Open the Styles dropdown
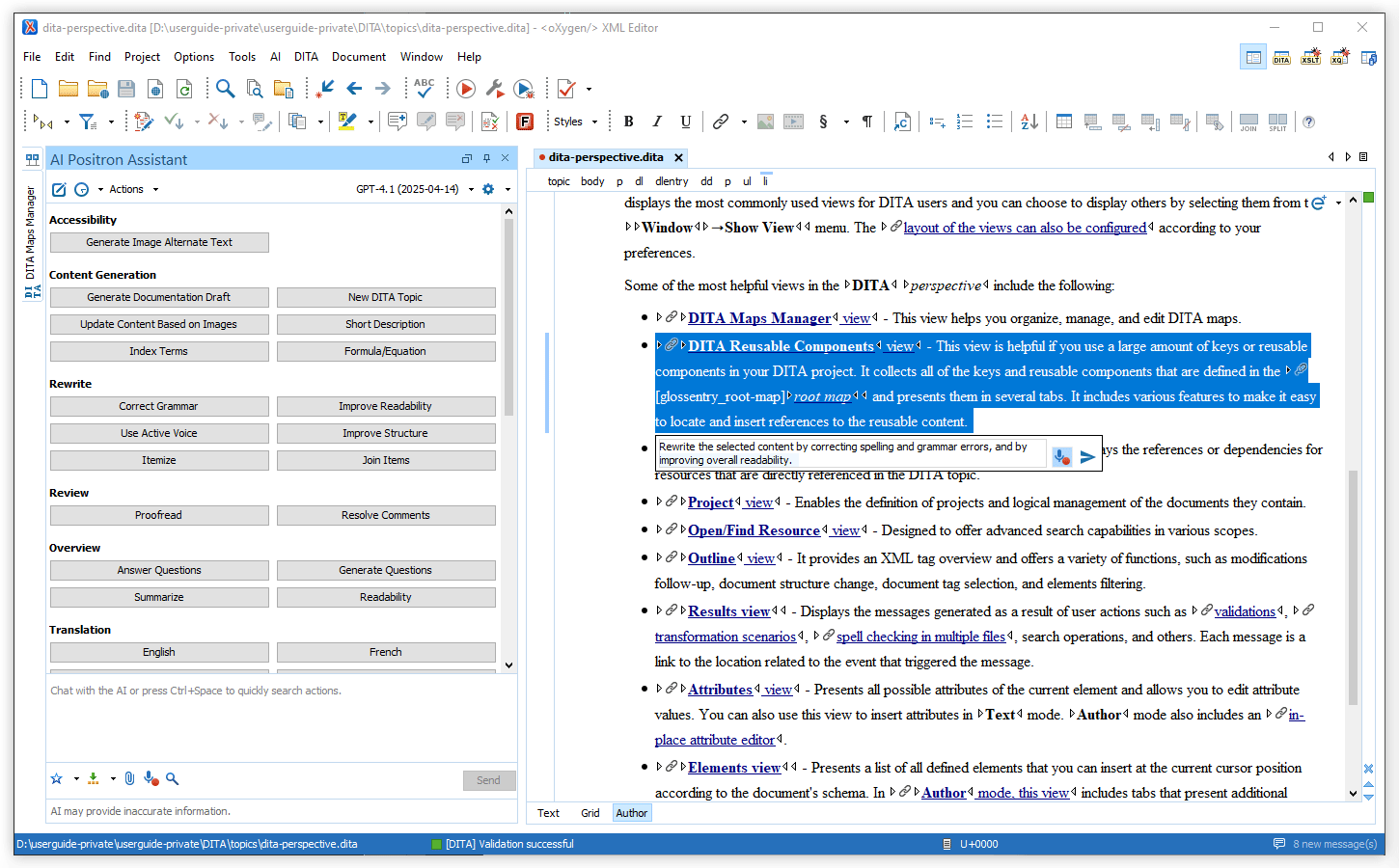Viewport: 1399px width, 868px height. [576, 122]
